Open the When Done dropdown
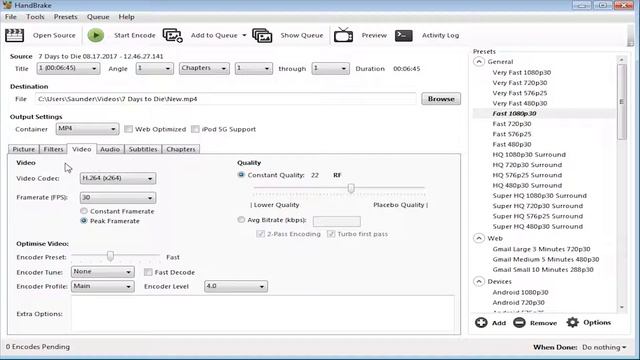640x360 pixels. coord(604,347)
